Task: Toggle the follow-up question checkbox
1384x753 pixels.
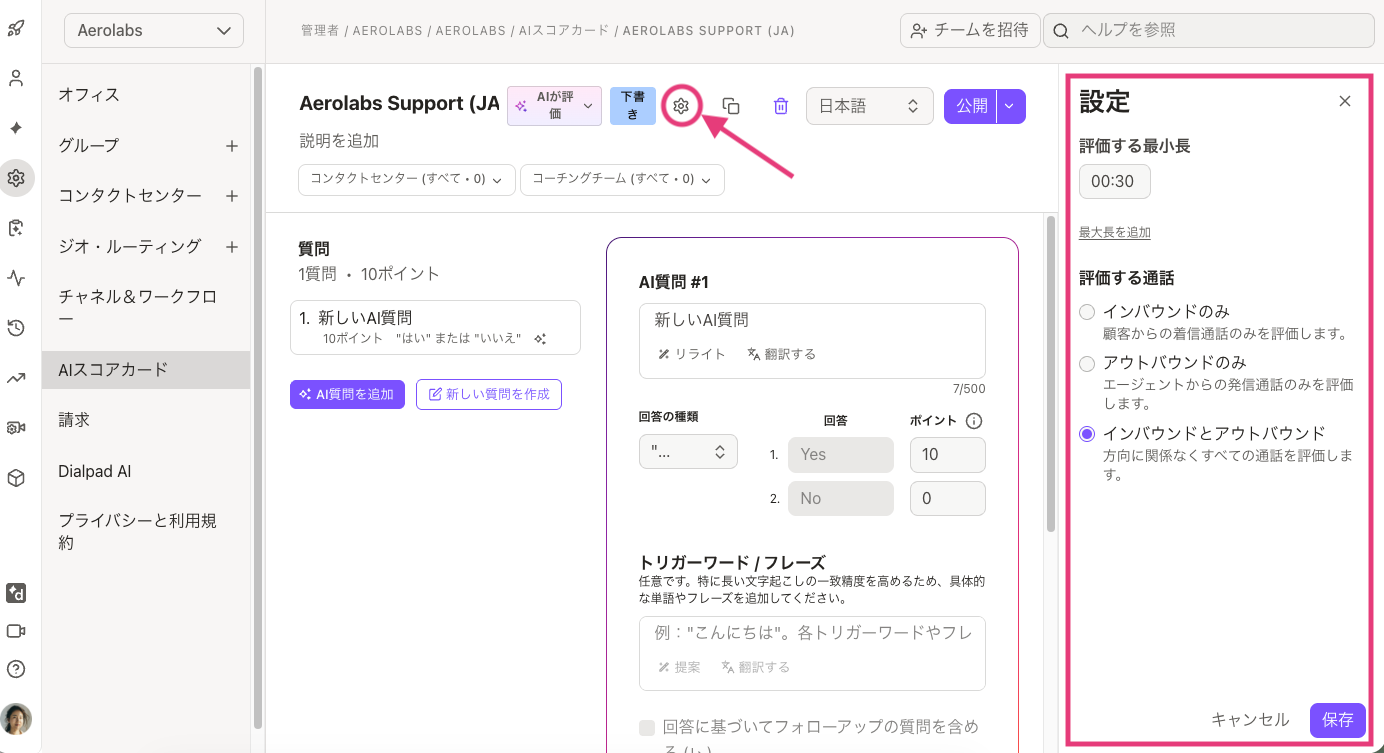Action: coord(647,727)
